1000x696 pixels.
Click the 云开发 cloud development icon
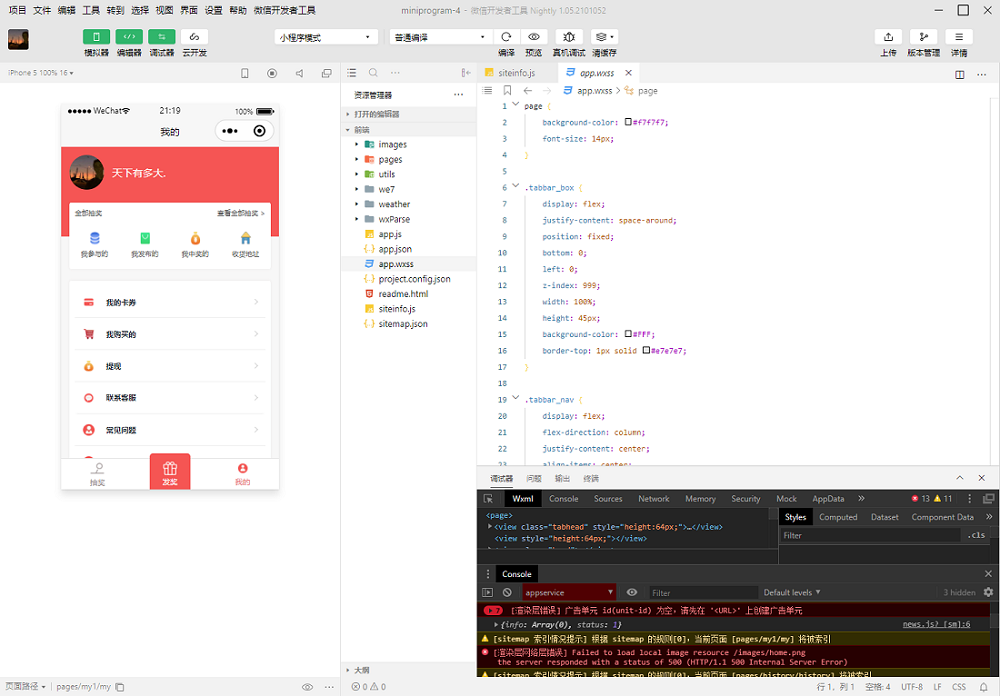pos(194,37)
